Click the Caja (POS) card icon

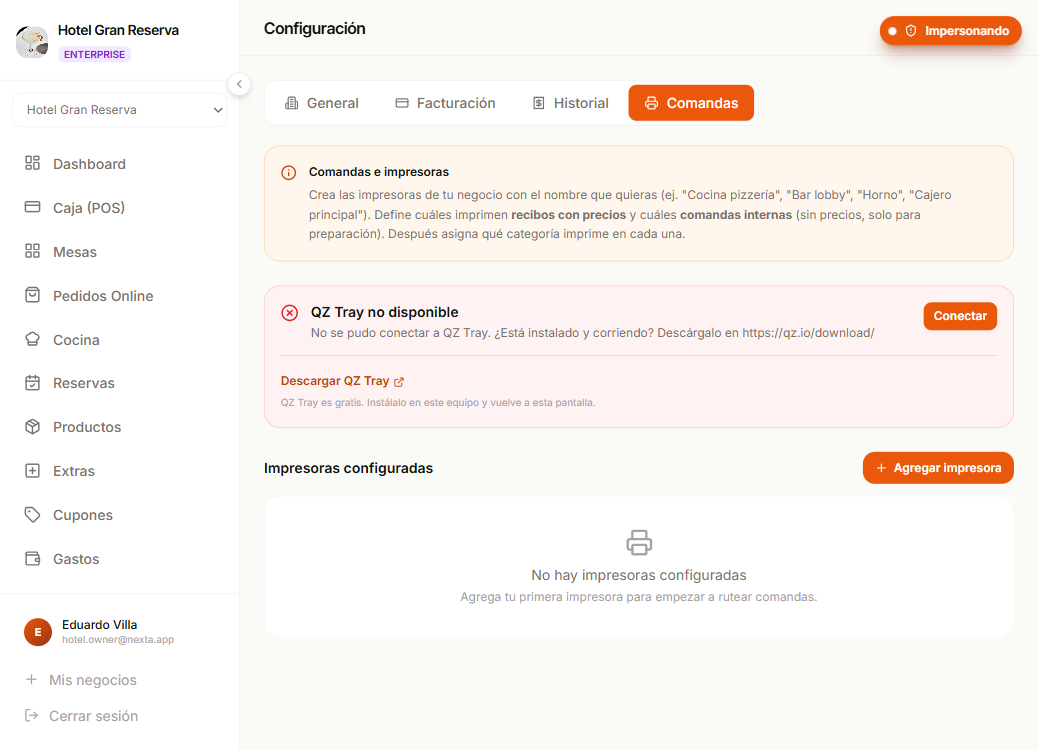[32, 207]
